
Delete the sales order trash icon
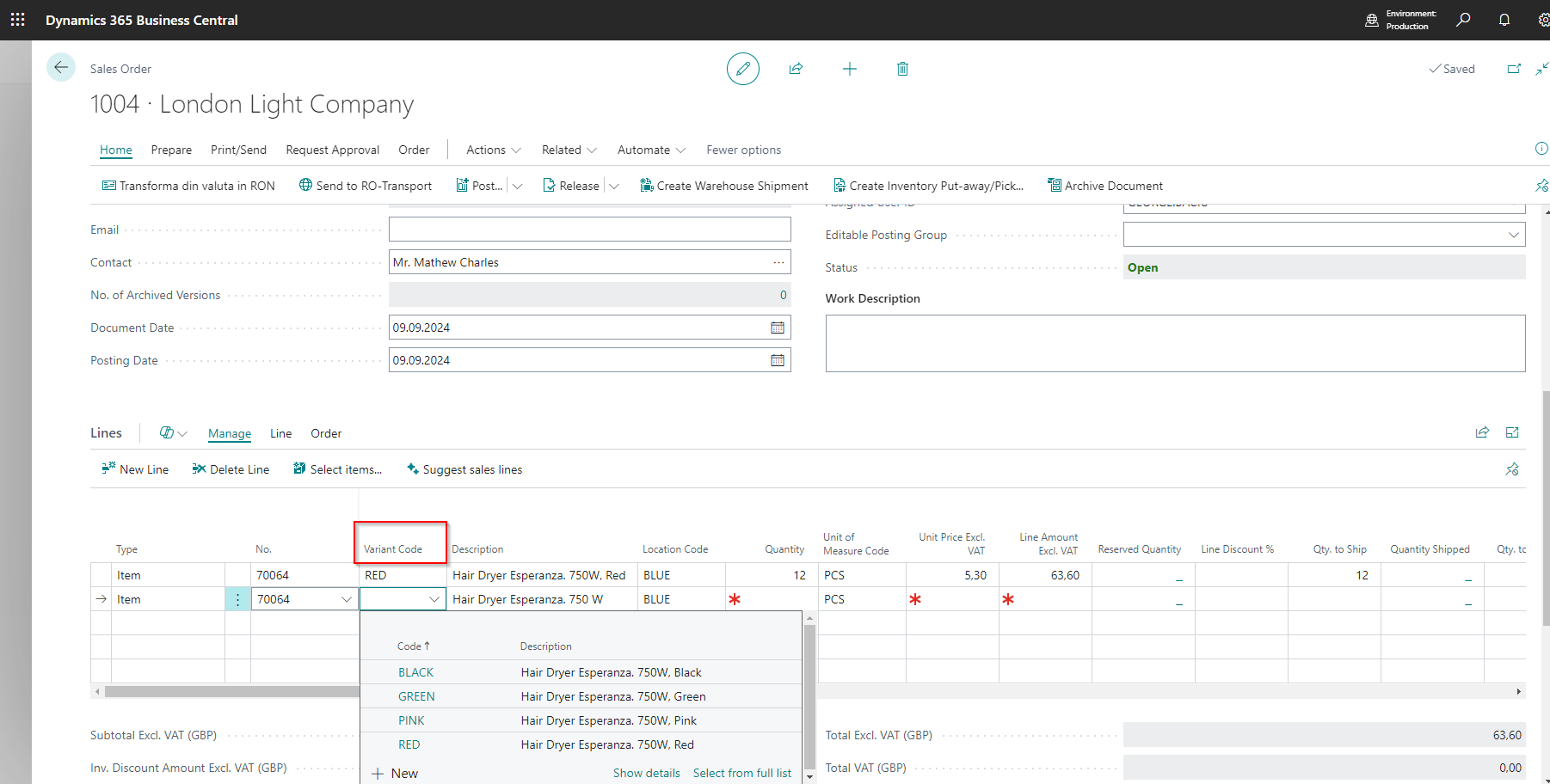[902, 69]
